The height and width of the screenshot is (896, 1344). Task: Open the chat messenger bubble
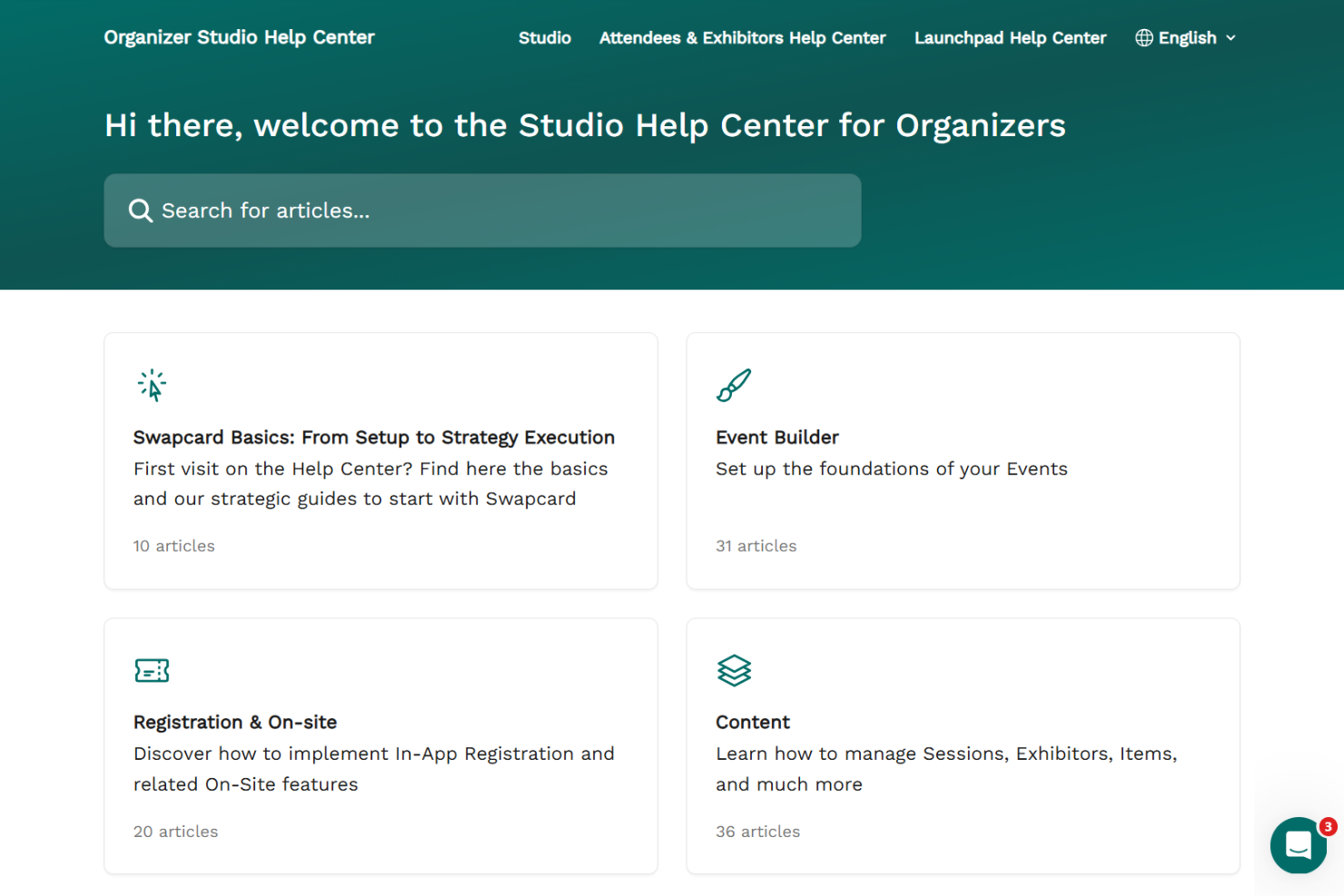click(x=1299, y=845)
